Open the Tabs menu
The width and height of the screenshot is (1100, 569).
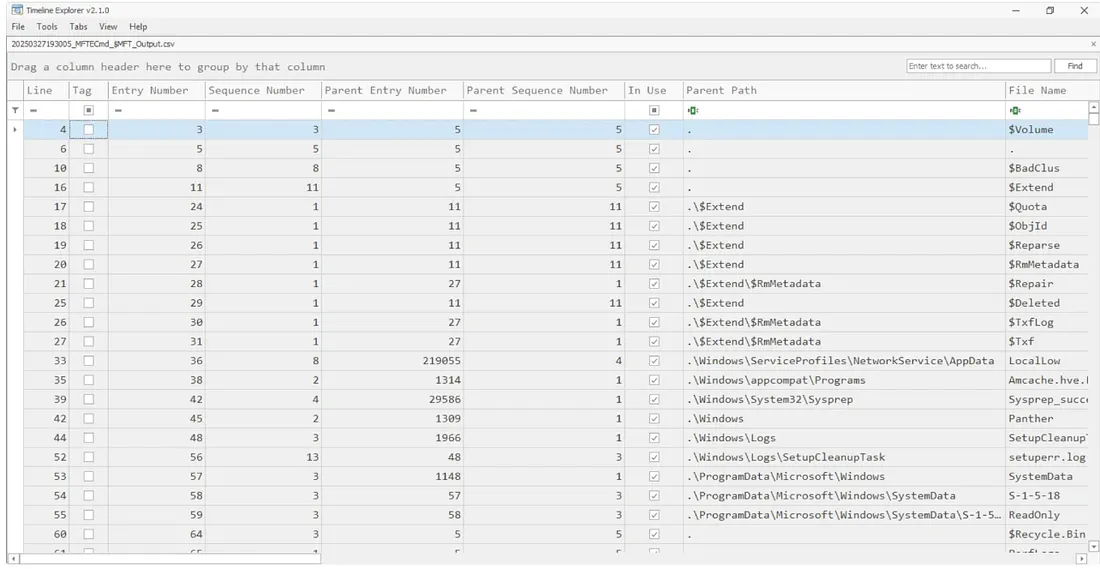[x=78, y=27]
